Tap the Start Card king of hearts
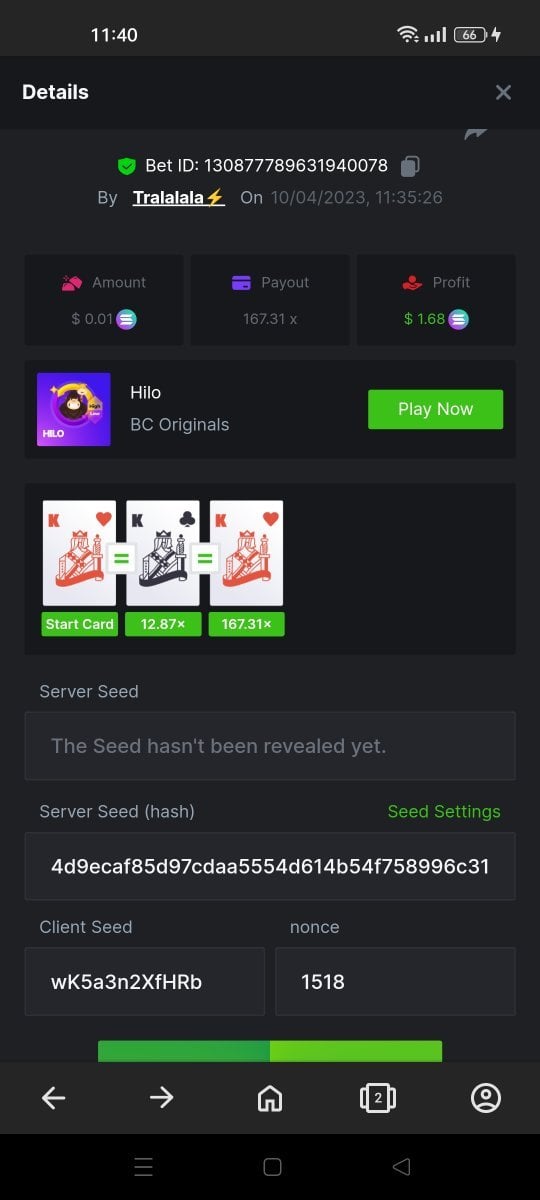Screen dimensions: 540x1200 79,553
